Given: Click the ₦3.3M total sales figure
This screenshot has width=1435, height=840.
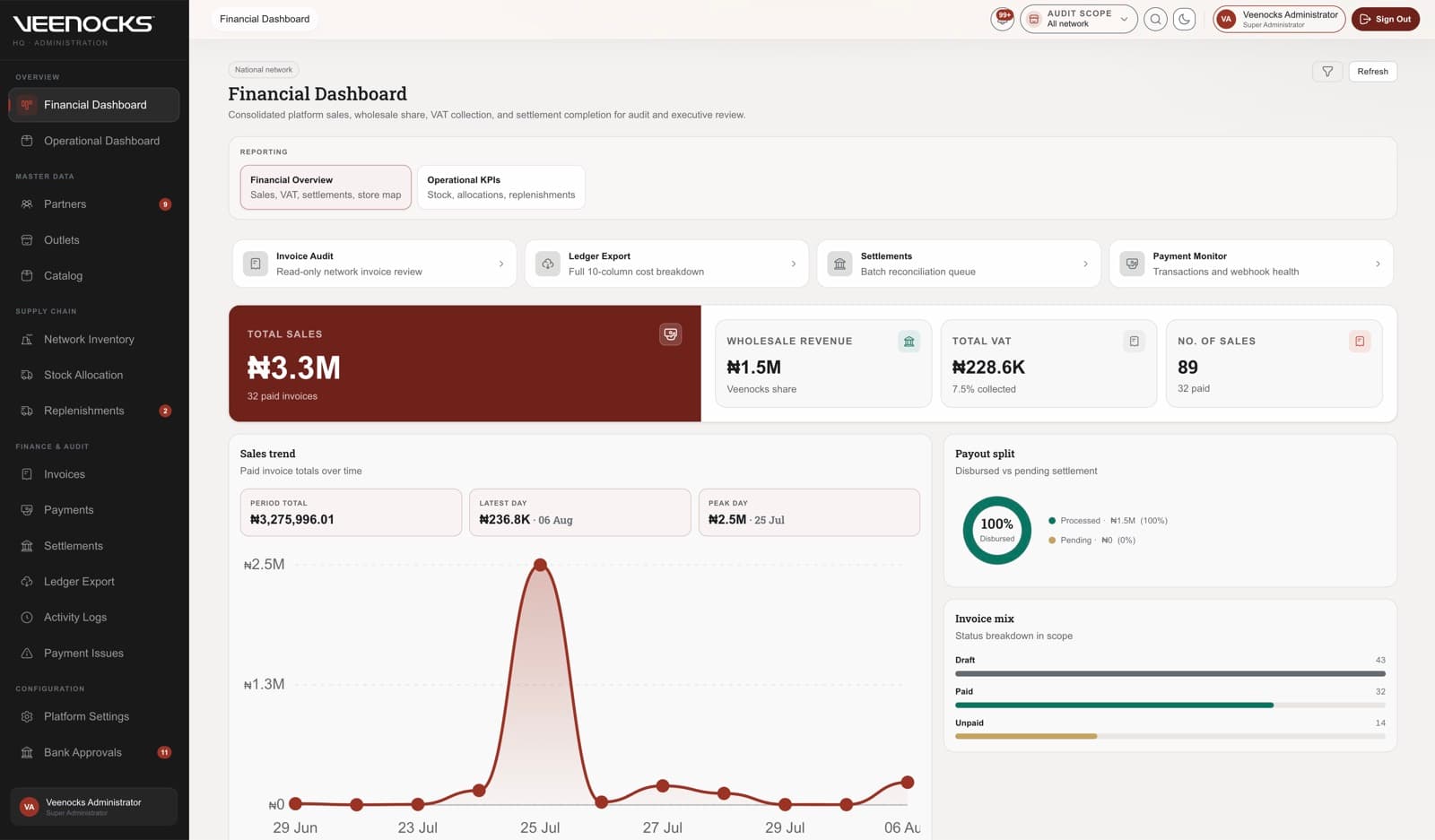Looking at the screenshot, I should [294, 368].
